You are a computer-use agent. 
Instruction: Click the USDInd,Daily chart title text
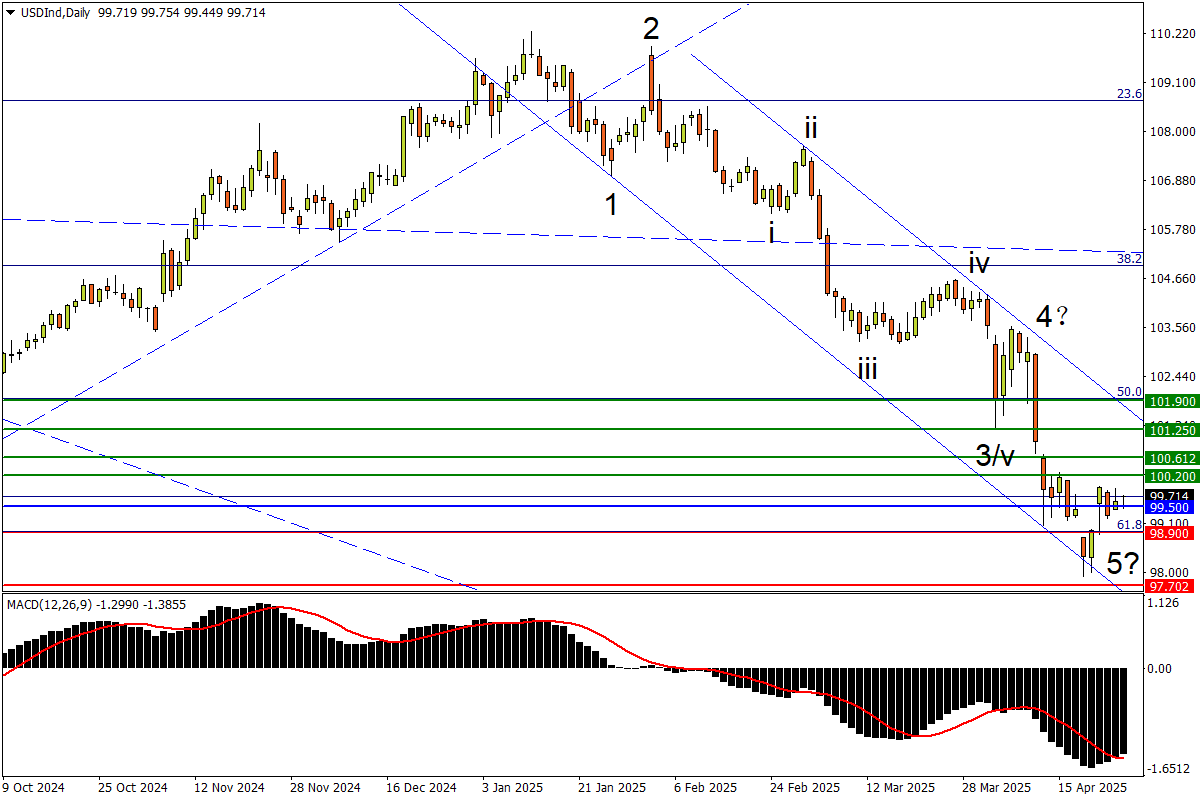point(50,11)
